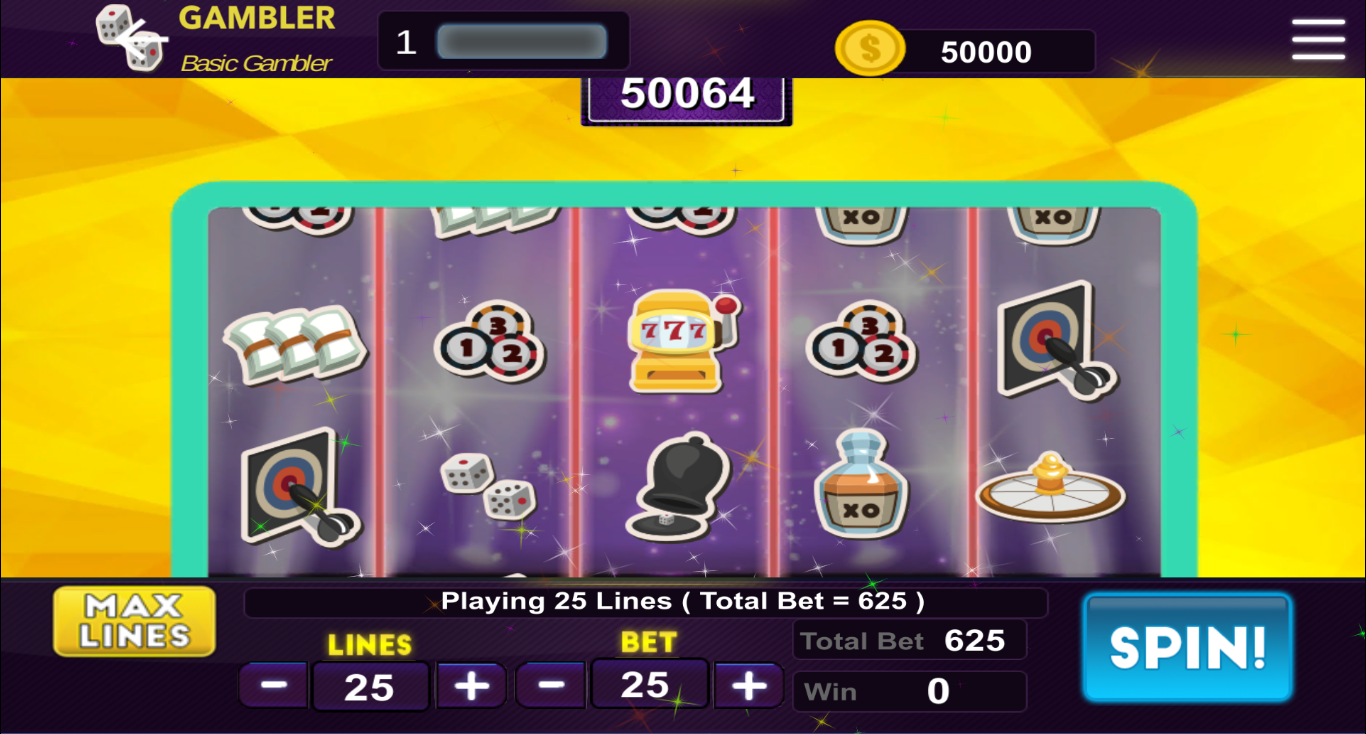Click the SPIN! button
This screenshot has height=734, width=1366.
click(1188, 647)
